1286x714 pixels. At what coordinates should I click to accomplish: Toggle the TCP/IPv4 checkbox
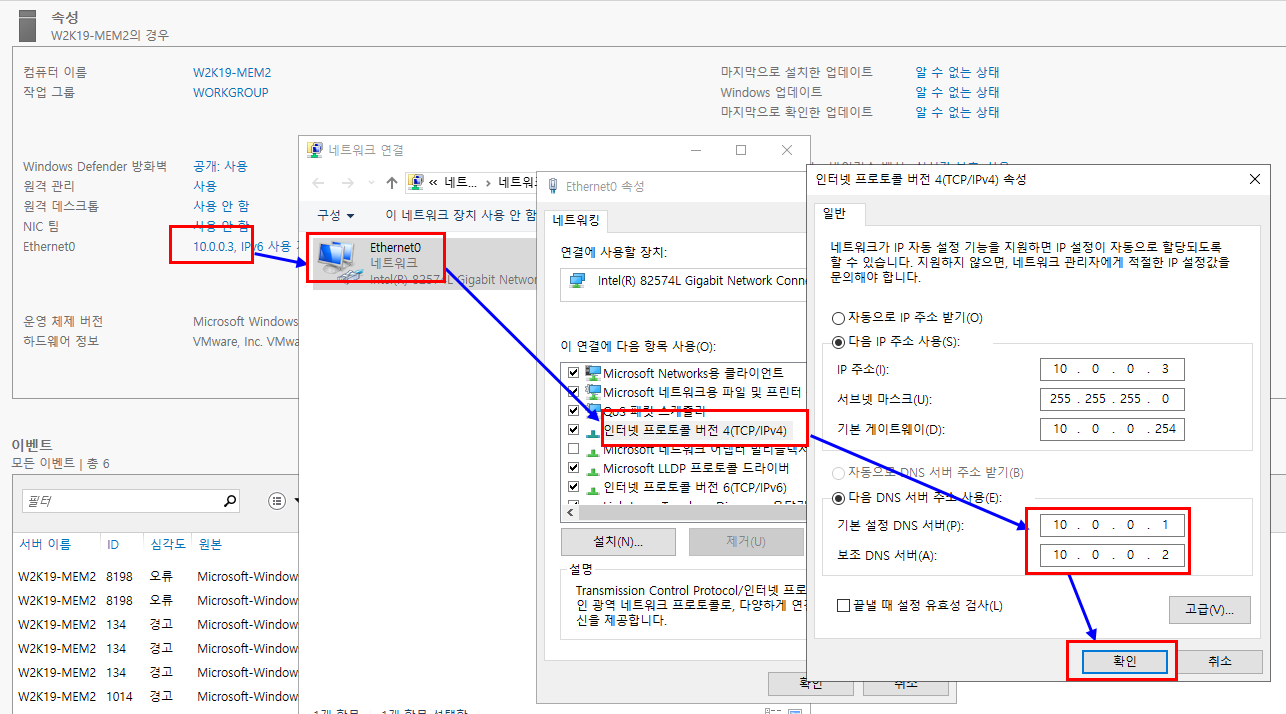click(573, 430)
